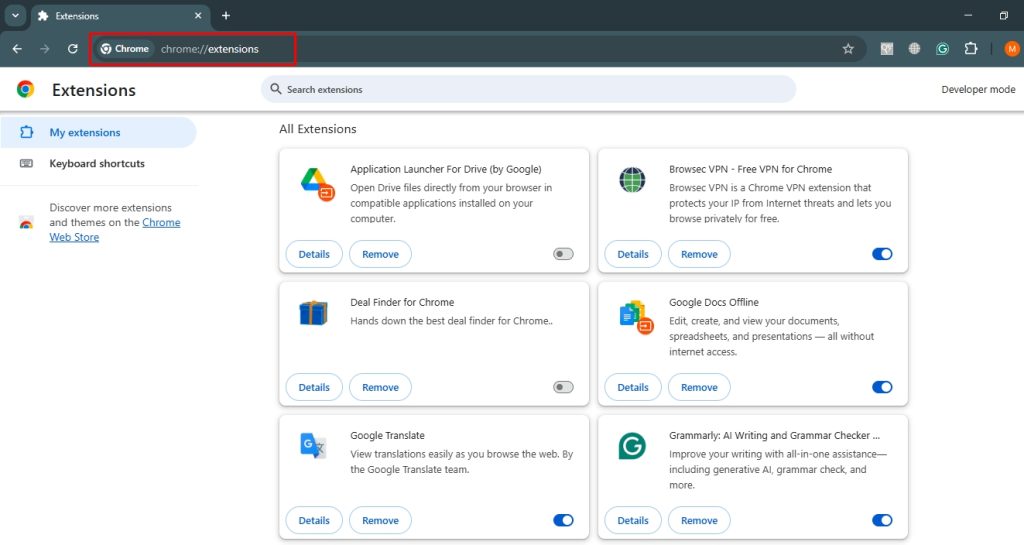Remove Google Docs Offline extension
The height and width of the screenshot is (545, 1024).
pos(699,387)
